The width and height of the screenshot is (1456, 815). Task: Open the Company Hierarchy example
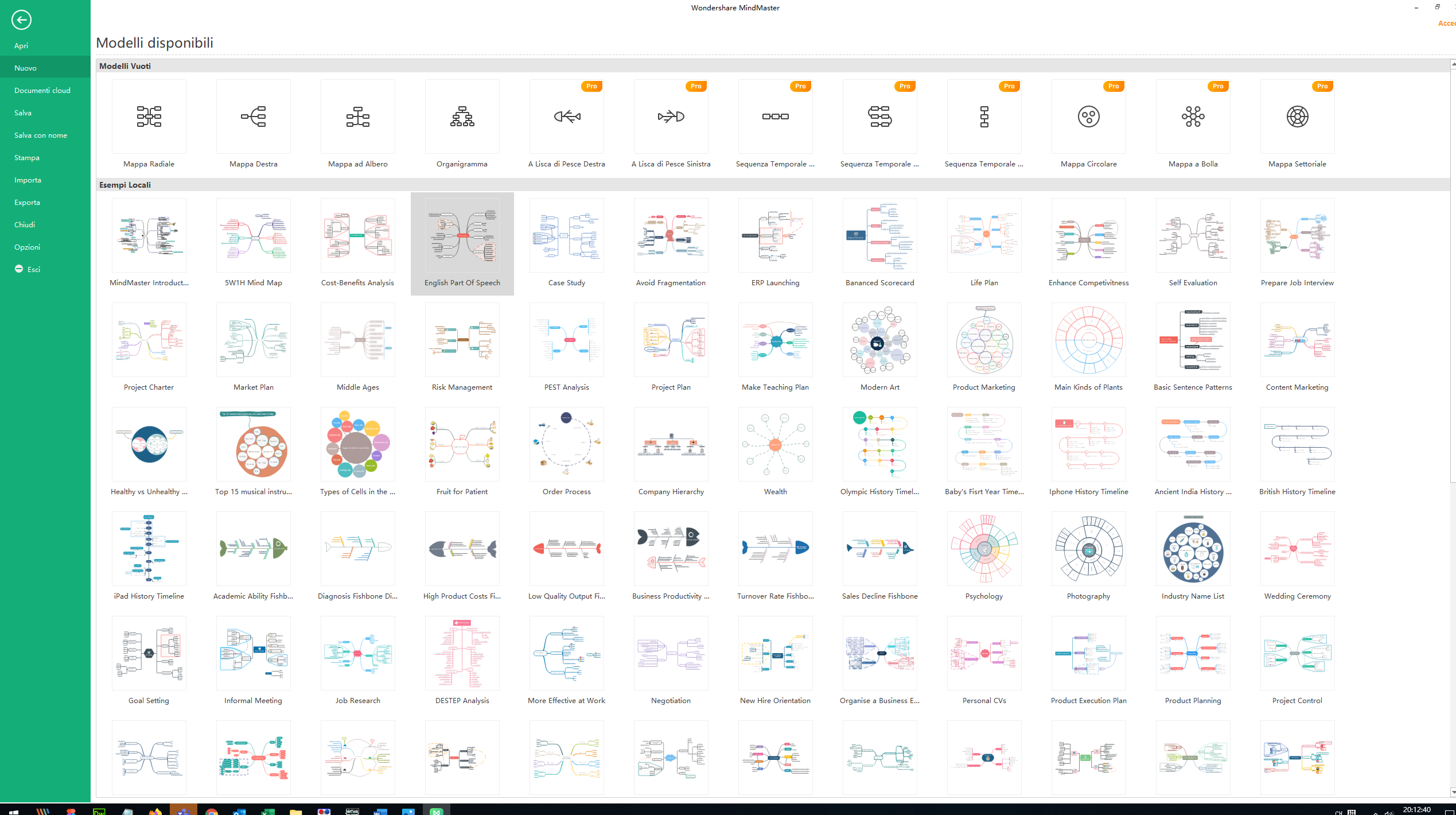coord(671,445)
